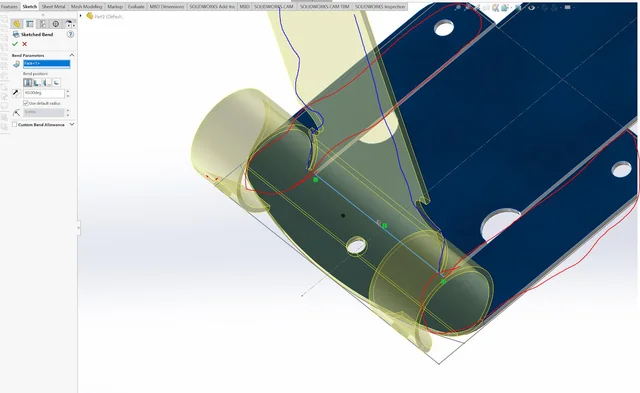Select the SOLIDWORKS Add-Ins tab
This screenshot has width=640, height=393.
(212, 7)
